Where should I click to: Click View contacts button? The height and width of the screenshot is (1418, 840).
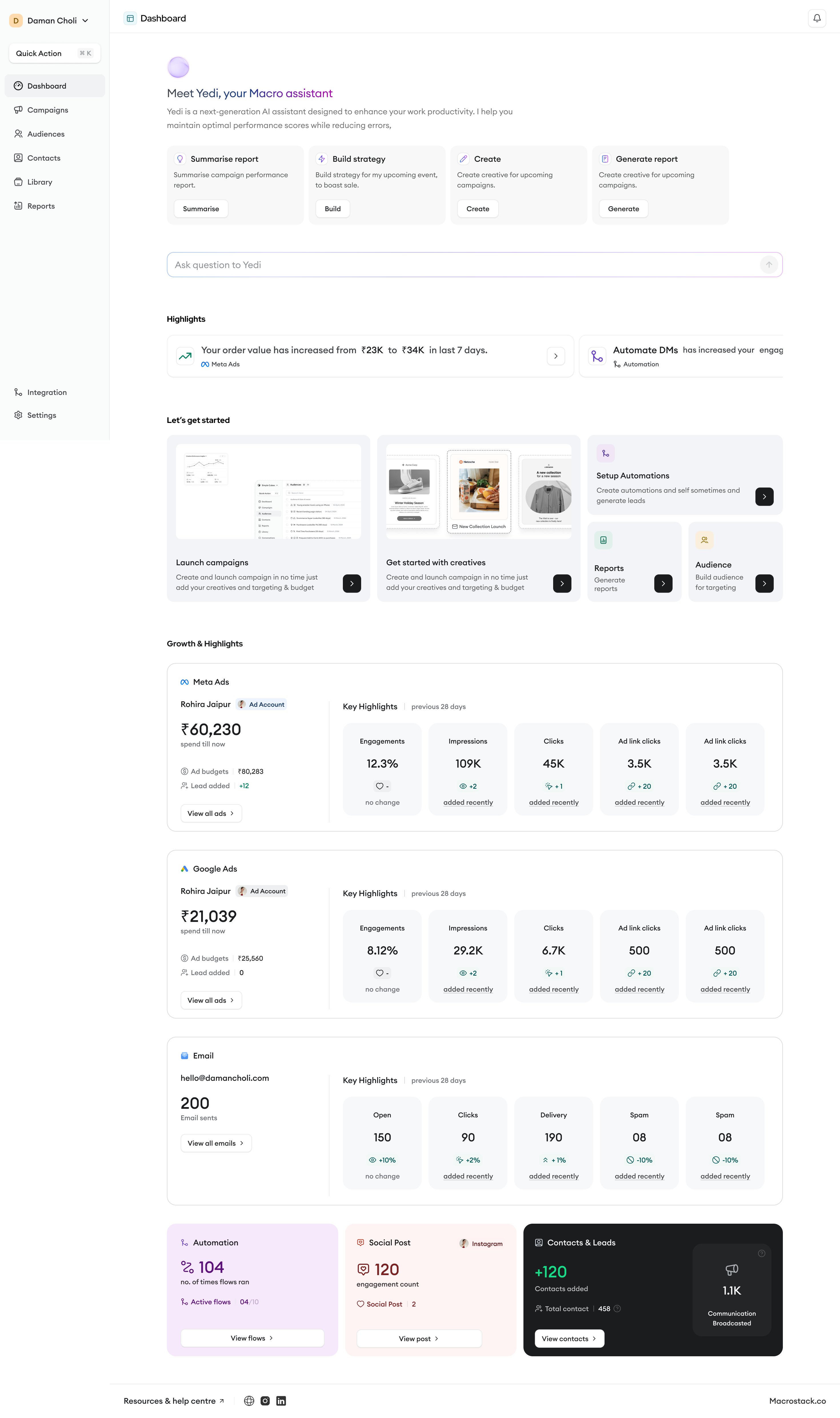click(569, 1339)
